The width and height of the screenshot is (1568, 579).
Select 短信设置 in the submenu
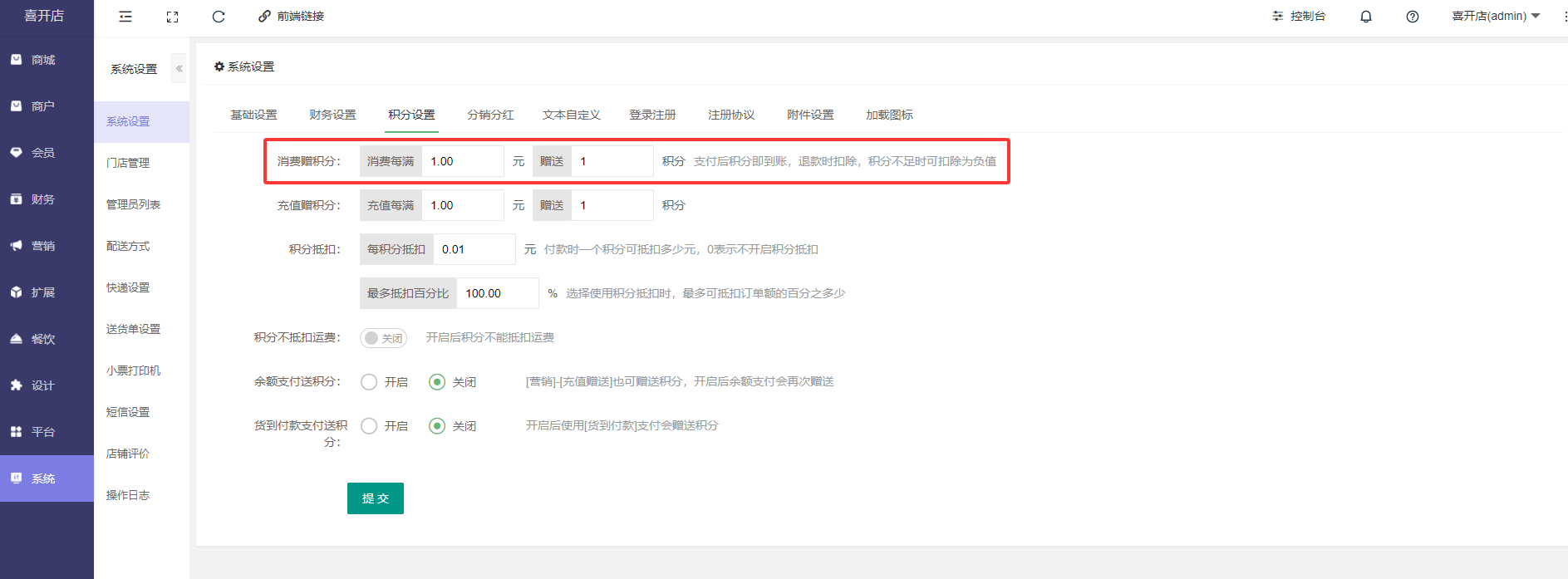click(x=141, y=412)
